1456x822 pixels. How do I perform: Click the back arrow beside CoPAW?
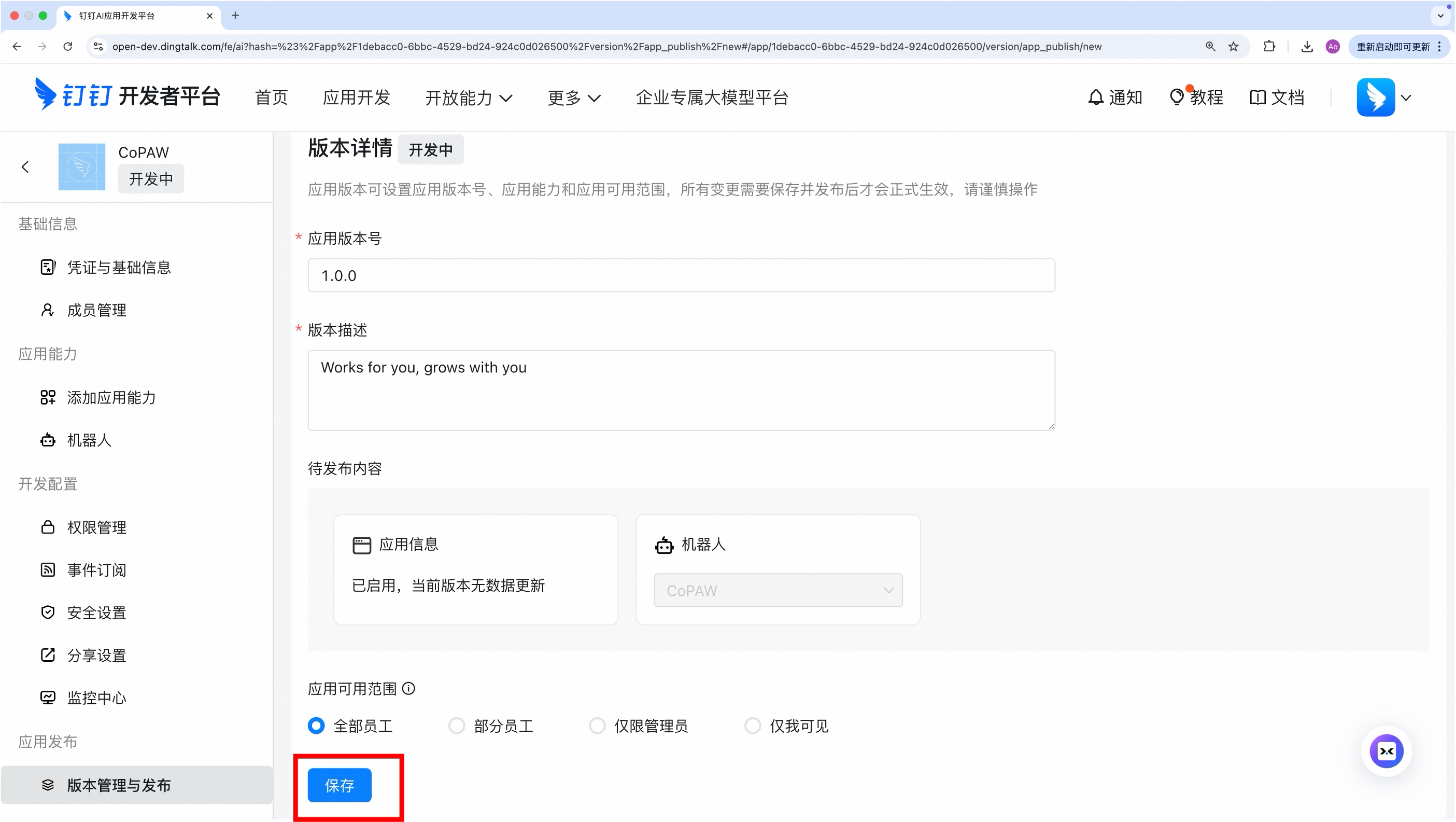click(x=25, y=167)
